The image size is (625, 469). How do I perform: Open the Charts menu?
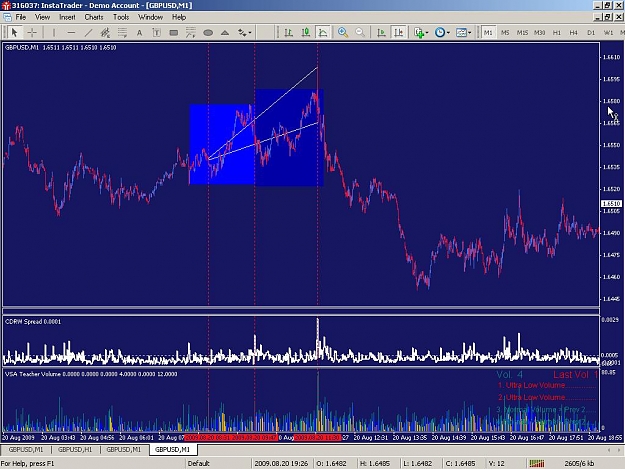tap(94, 17)
